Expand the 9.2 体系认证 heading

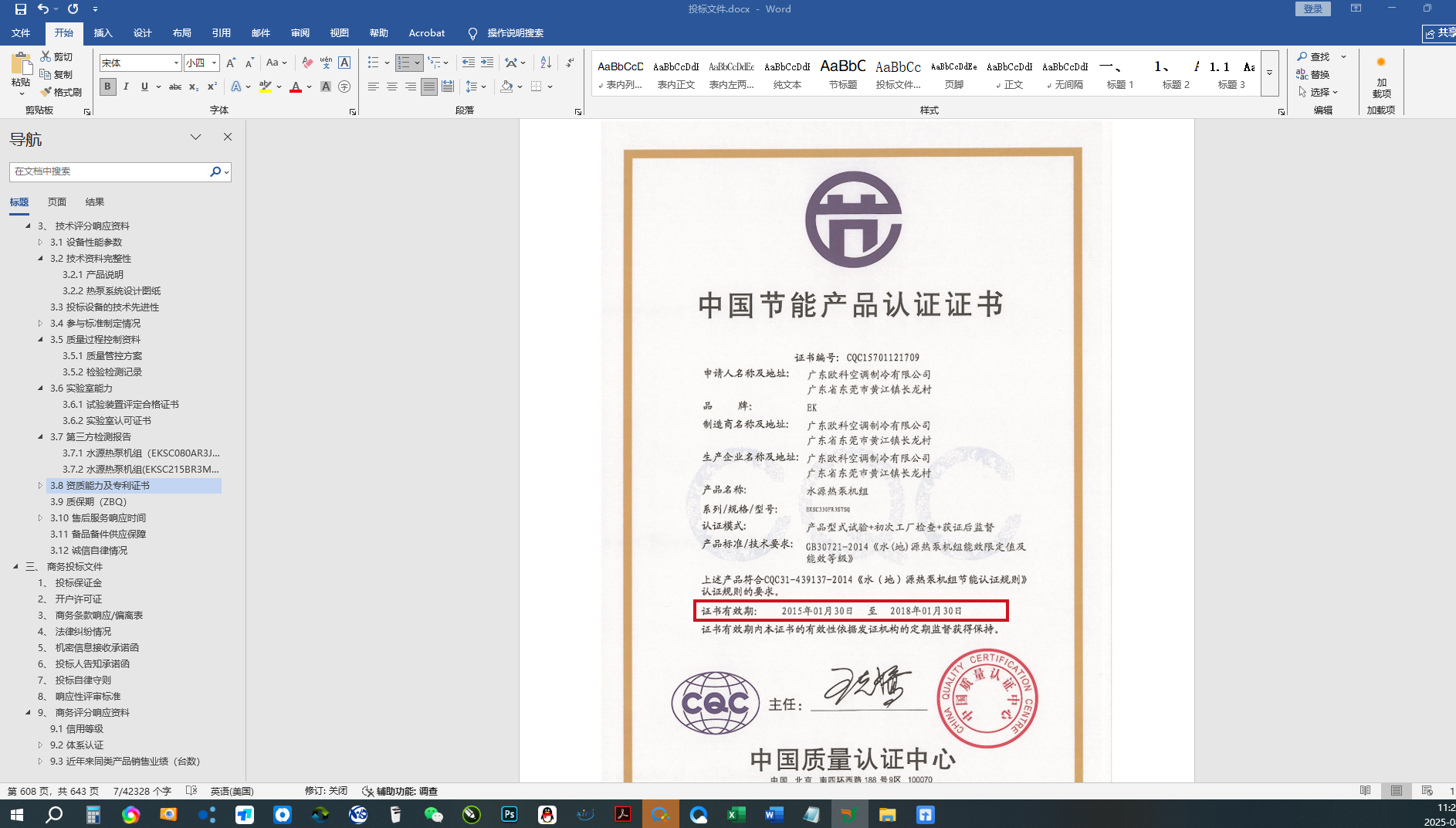(40, 745)
